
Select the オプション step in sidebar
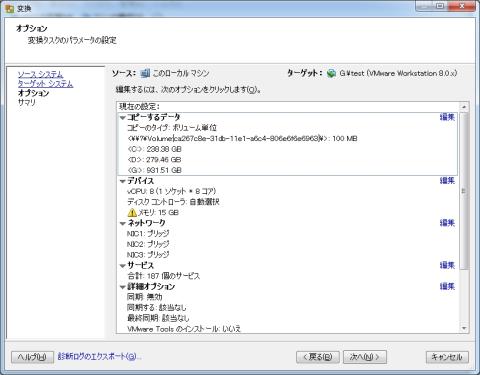(x=33, y=93)
